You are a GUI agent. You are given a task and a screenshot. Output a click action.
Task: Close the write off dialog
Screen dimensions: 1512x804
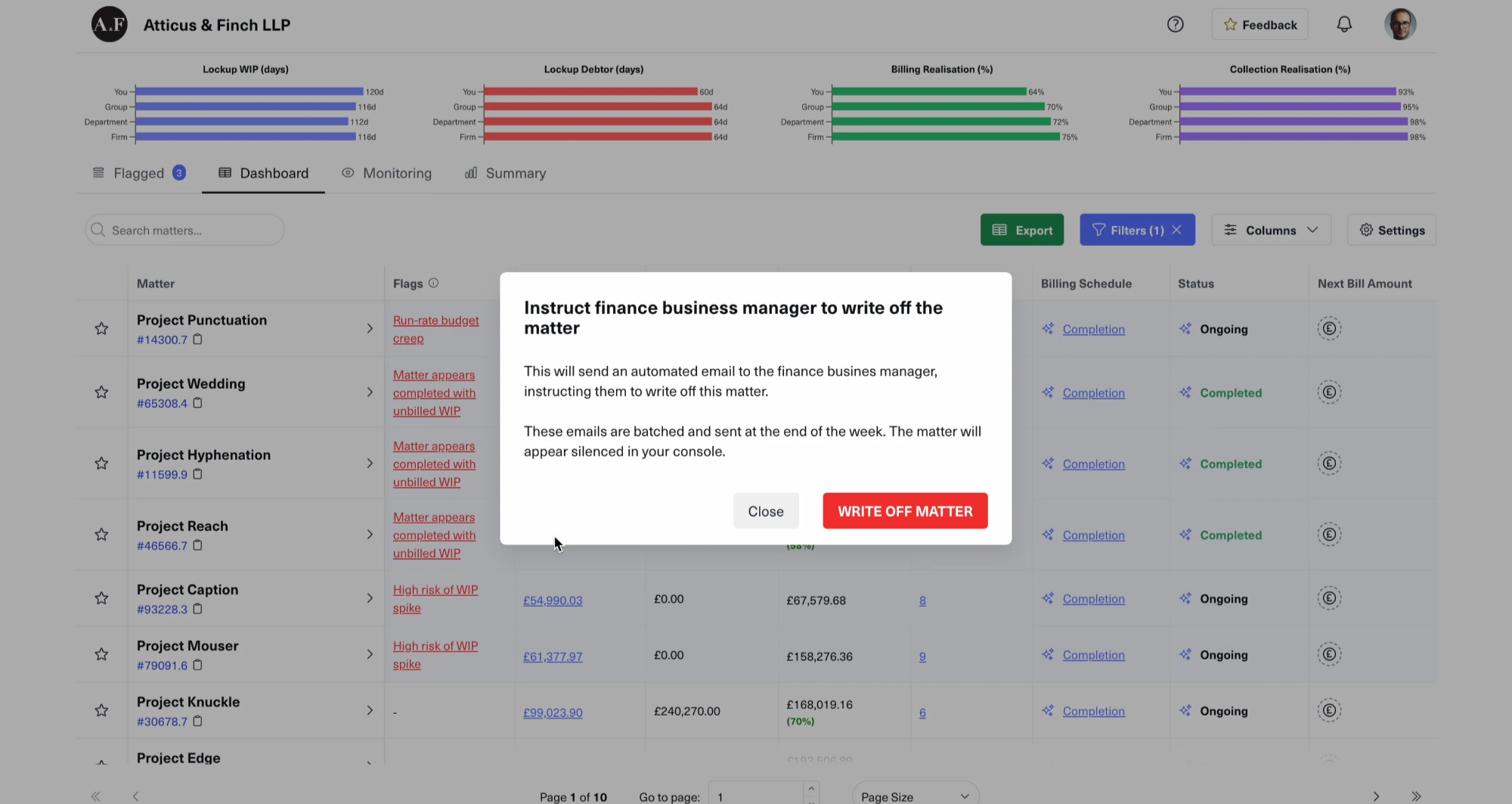pos(765,511)
